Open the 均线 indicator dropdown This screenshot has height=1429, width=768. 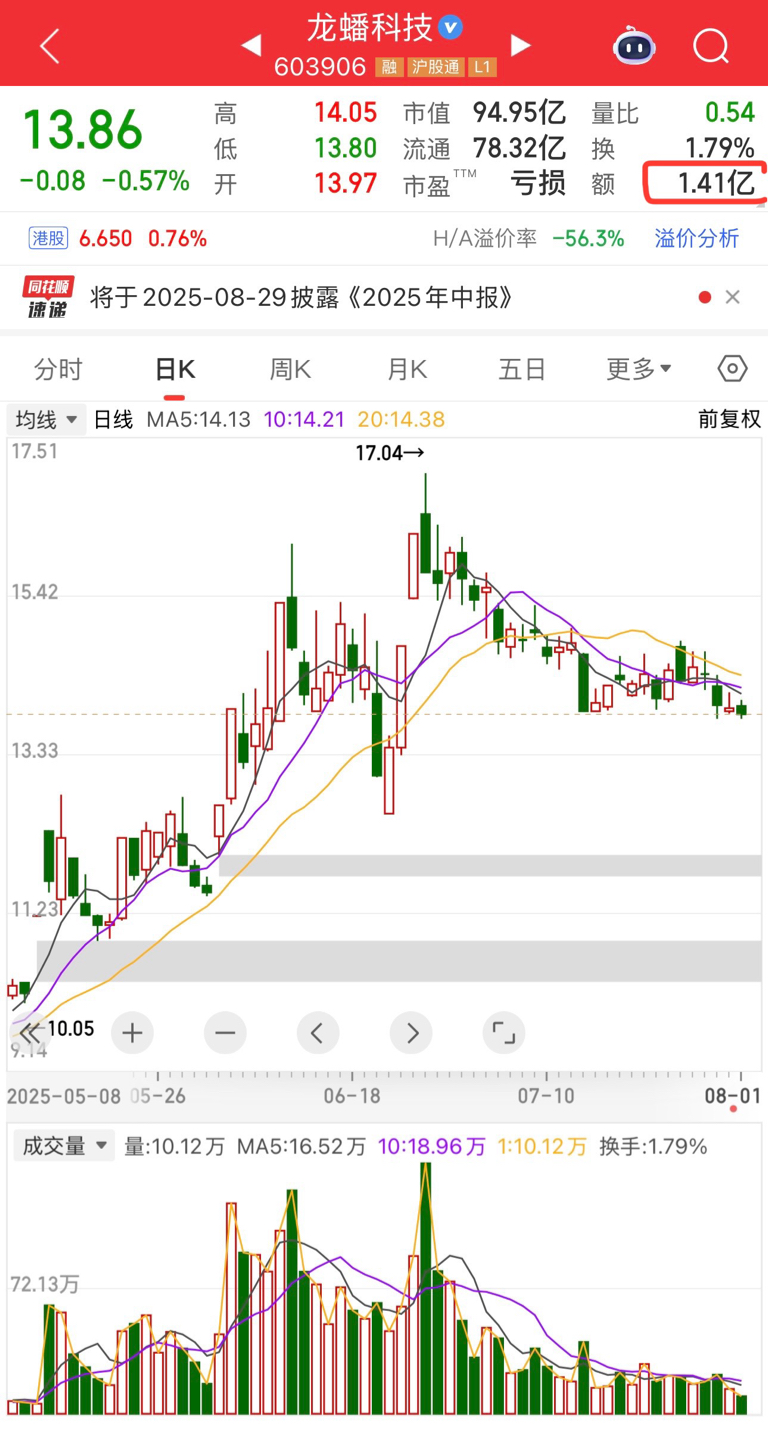pos(46,419)
